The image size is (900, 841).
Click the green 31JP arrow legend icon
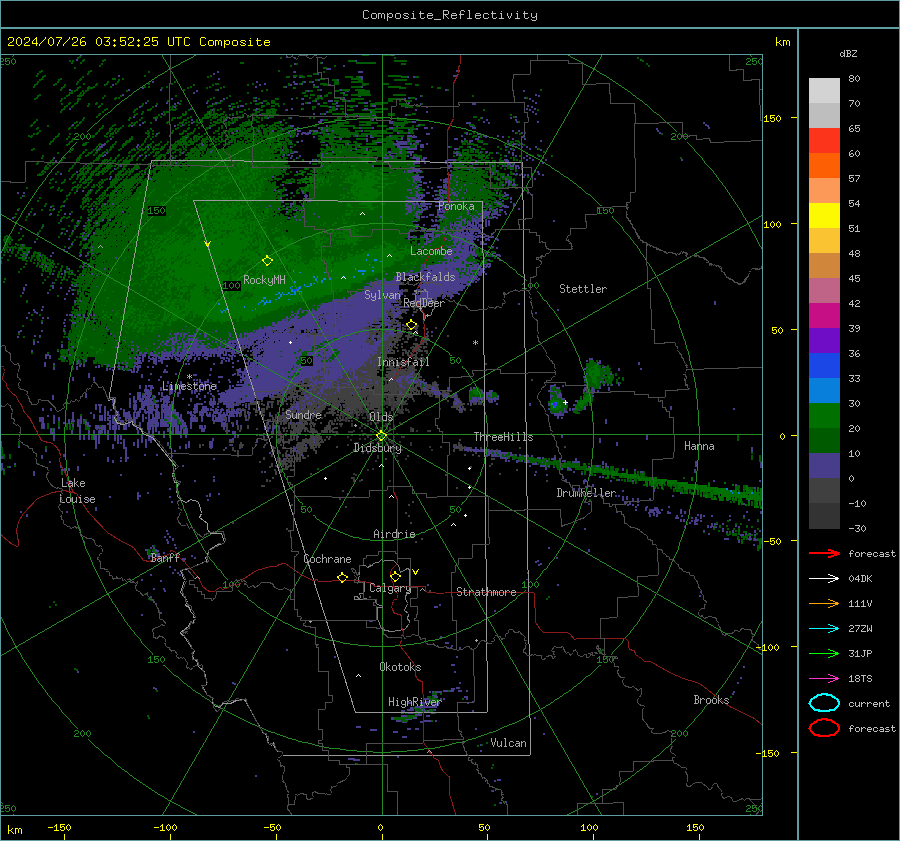[x=824, y=653]
